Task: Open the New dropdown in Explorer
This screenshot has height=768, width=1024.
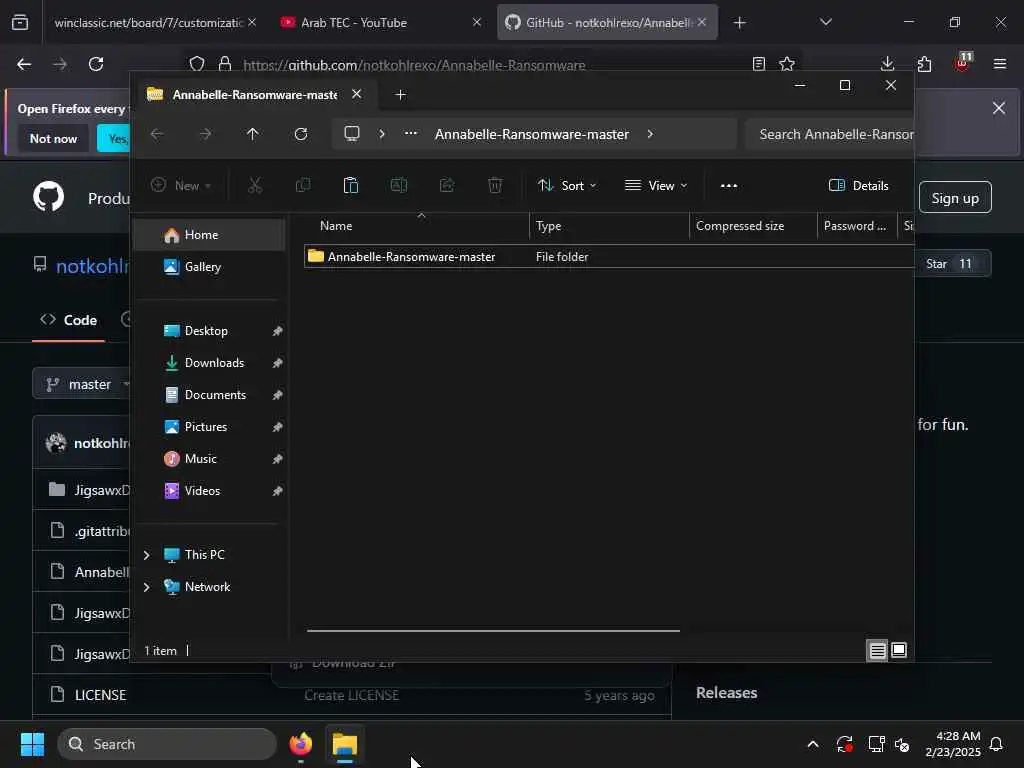Action: point(181,186)
